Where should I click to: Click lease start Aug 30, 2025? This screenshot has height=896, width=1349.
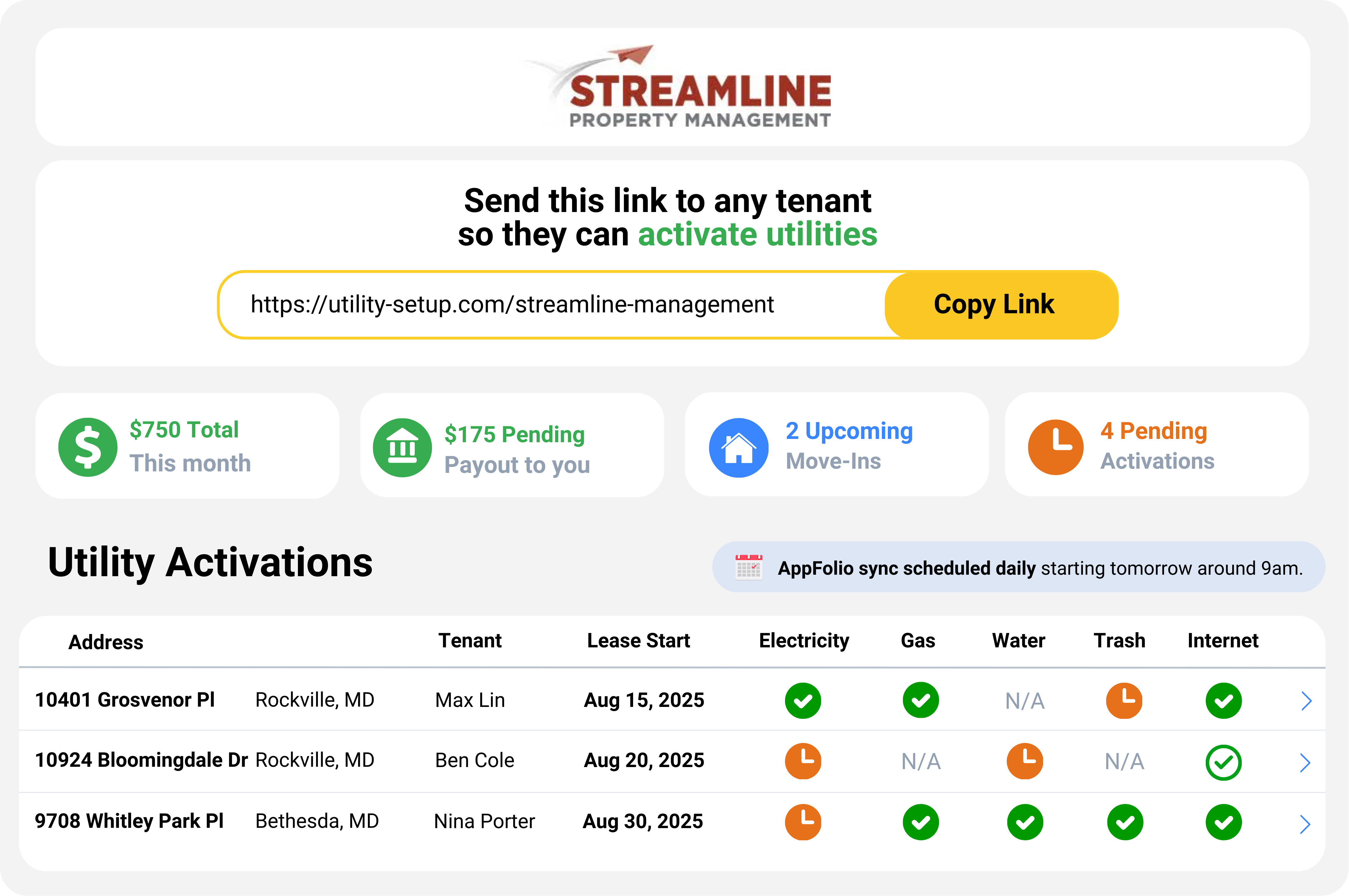click(643, 822)
